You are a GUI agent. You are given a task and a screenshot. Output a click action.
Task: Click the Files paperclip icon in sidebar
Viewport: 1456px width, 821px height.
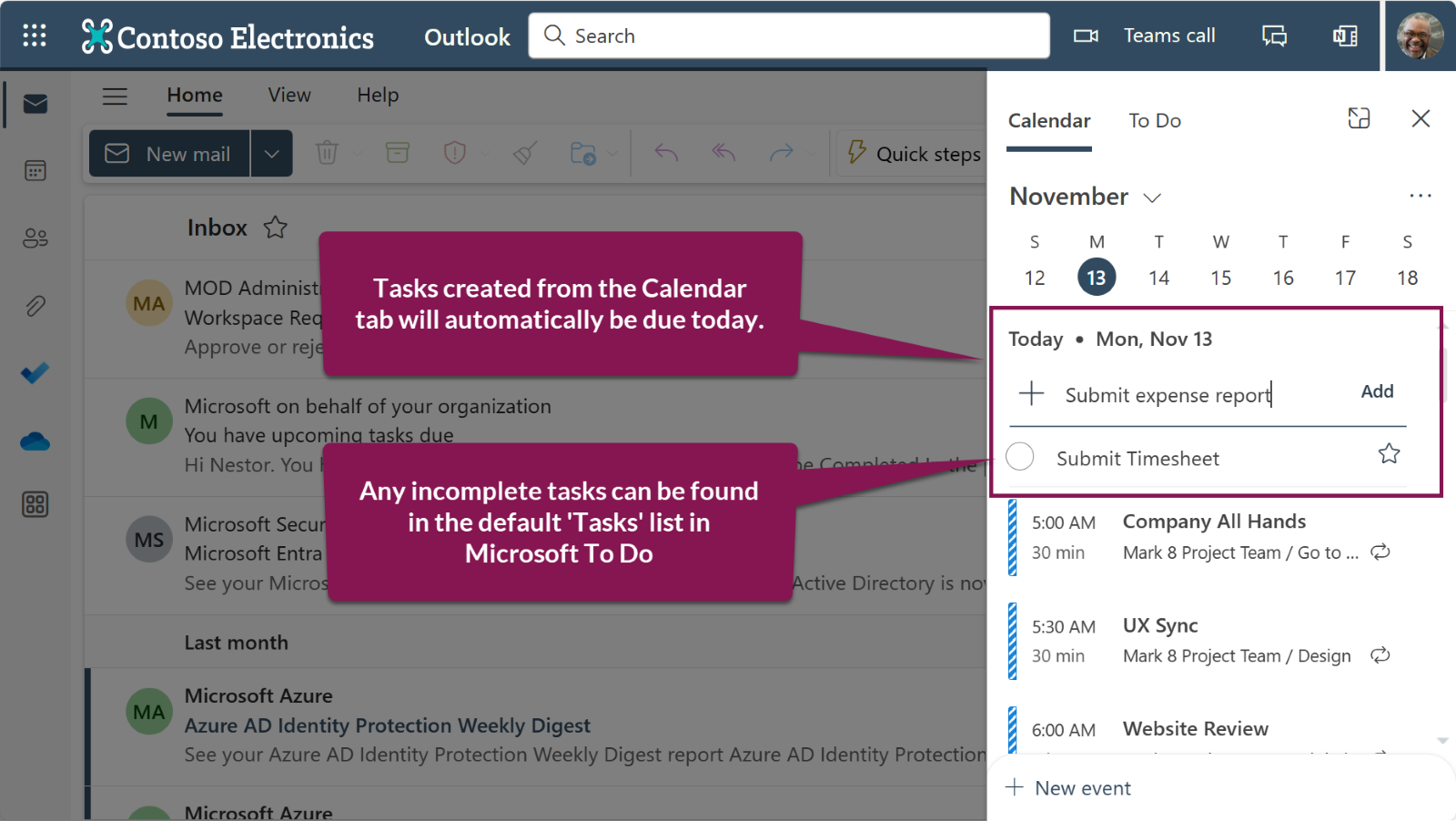click(35, 306)
